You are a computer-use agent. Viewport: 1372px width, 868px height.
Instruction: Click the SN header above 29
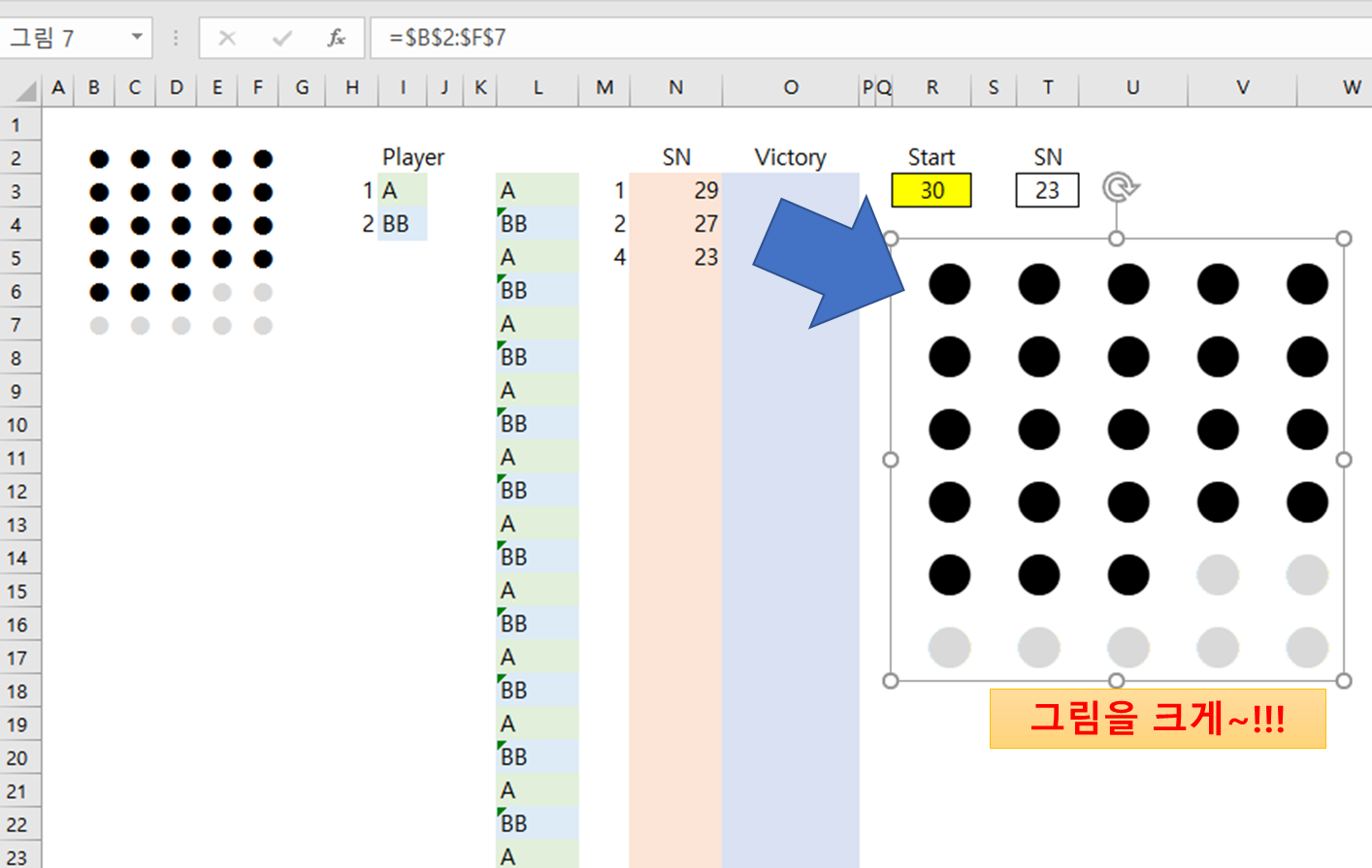click(675, 157)
